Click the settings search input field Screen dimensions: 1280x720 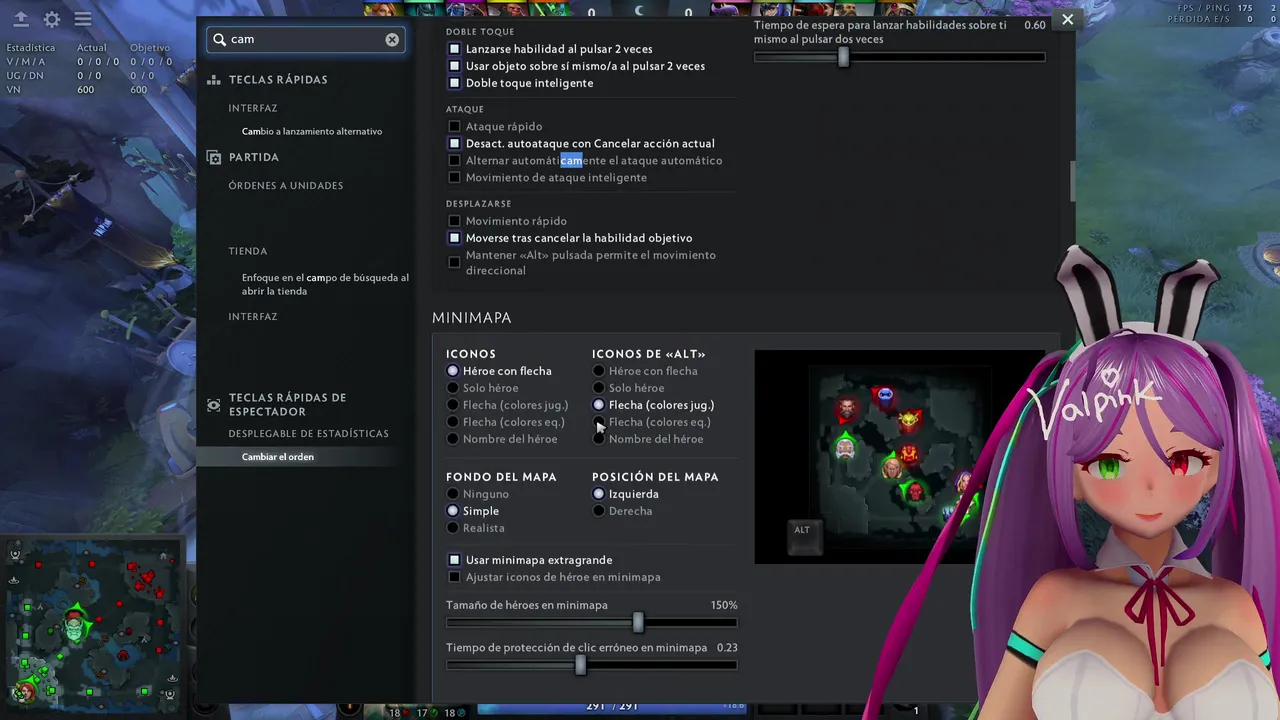coord(305,39)
